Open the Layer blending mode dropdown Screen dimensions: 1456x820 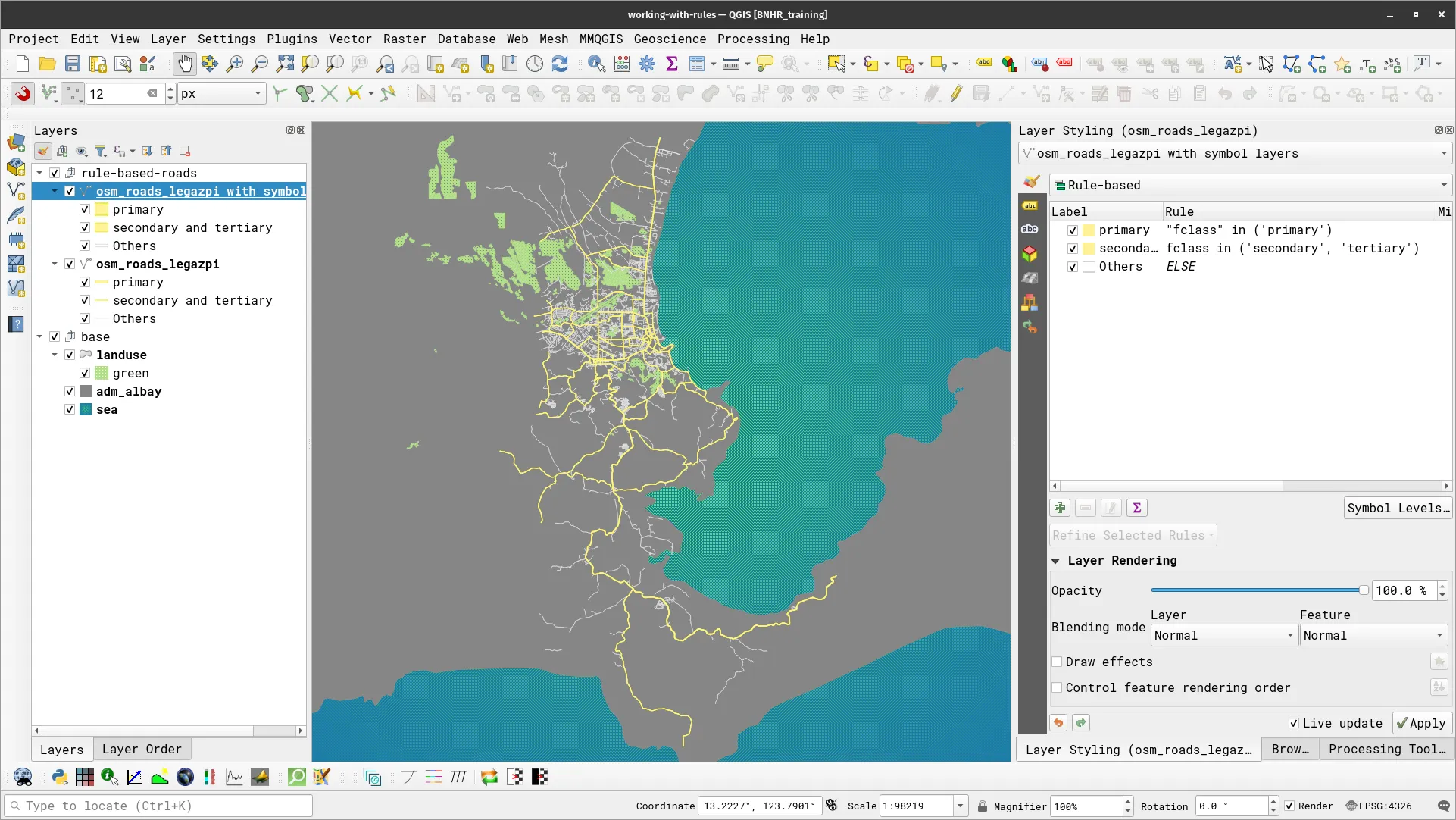click(1223, 635)
